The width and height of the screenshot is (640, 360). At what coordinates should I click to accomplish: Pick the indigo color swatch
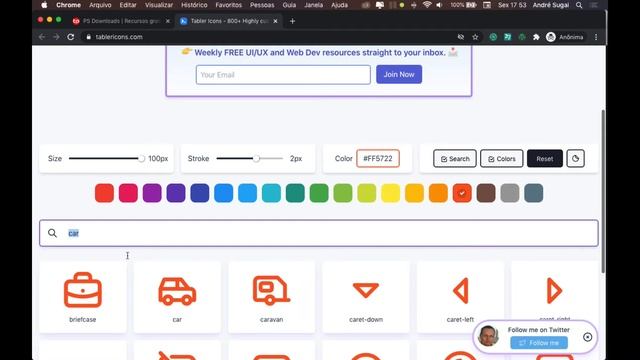click(200, 193)
